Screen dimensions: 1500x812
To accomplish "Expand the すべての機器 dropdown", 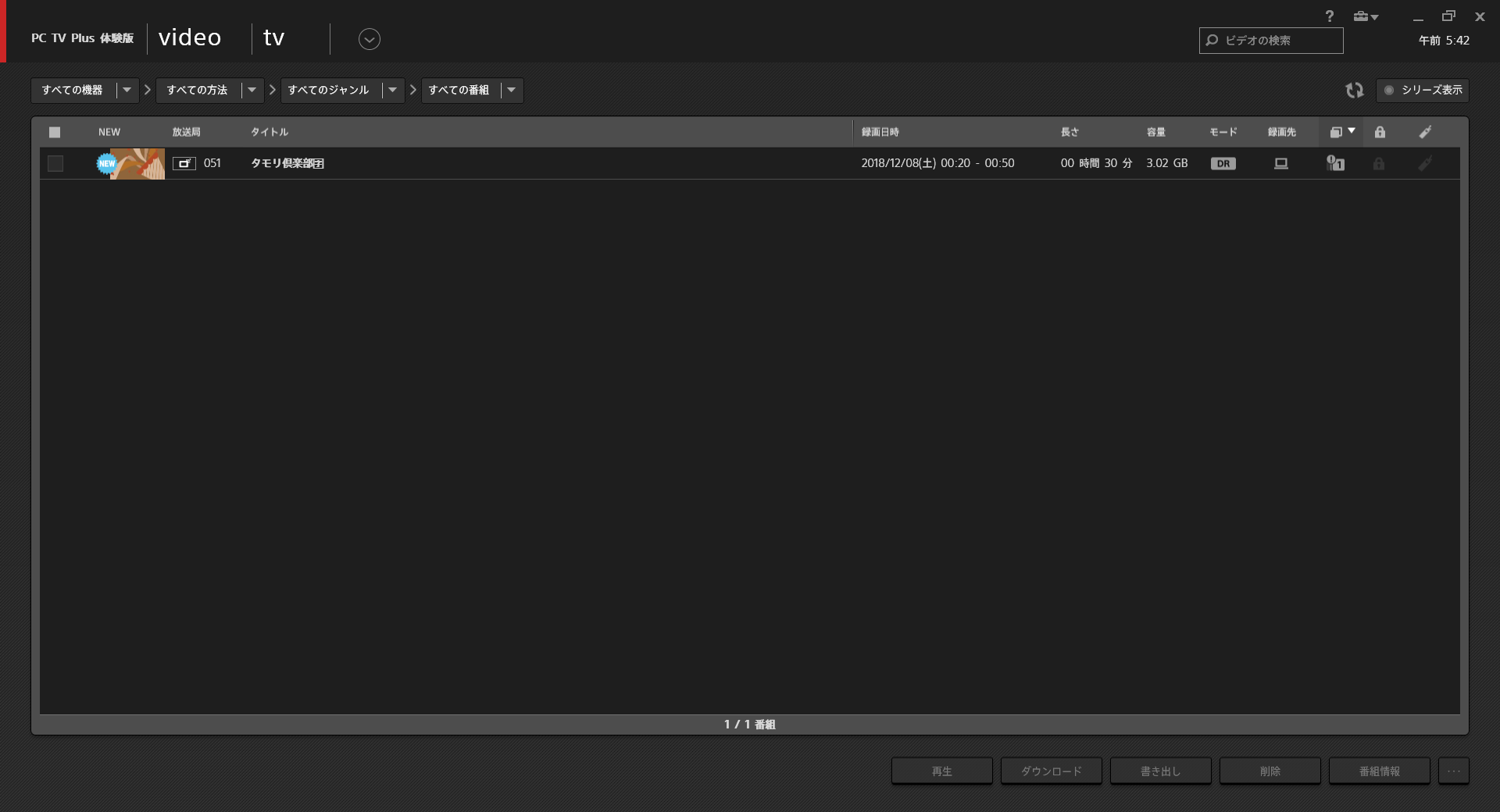I will point(127,91).
